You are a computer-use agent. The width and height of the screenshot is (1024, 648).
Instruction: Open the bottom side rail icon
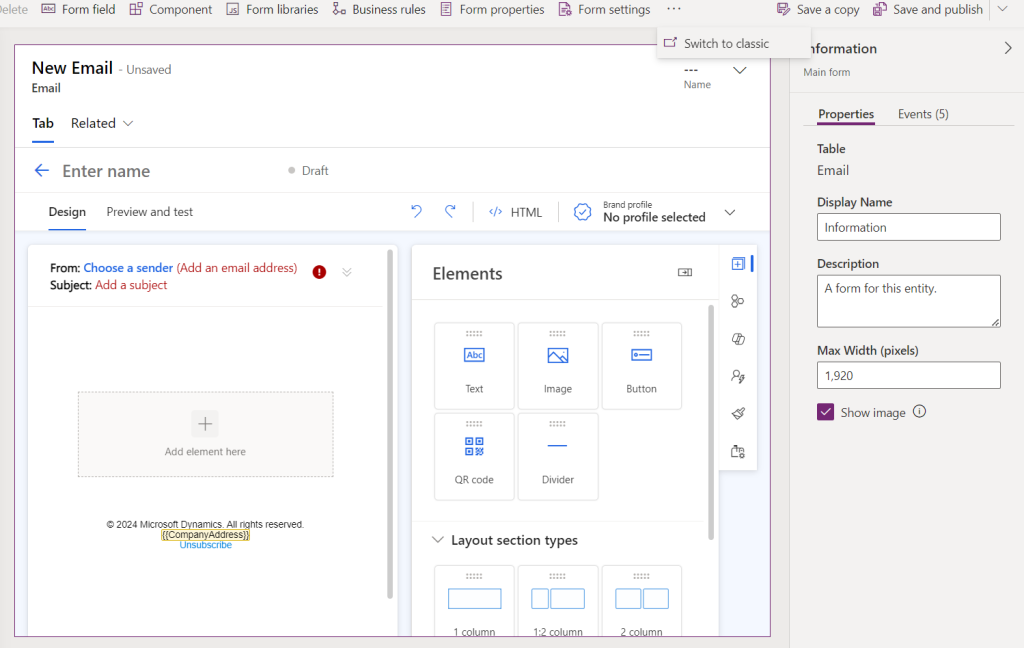tap(738, 451)
